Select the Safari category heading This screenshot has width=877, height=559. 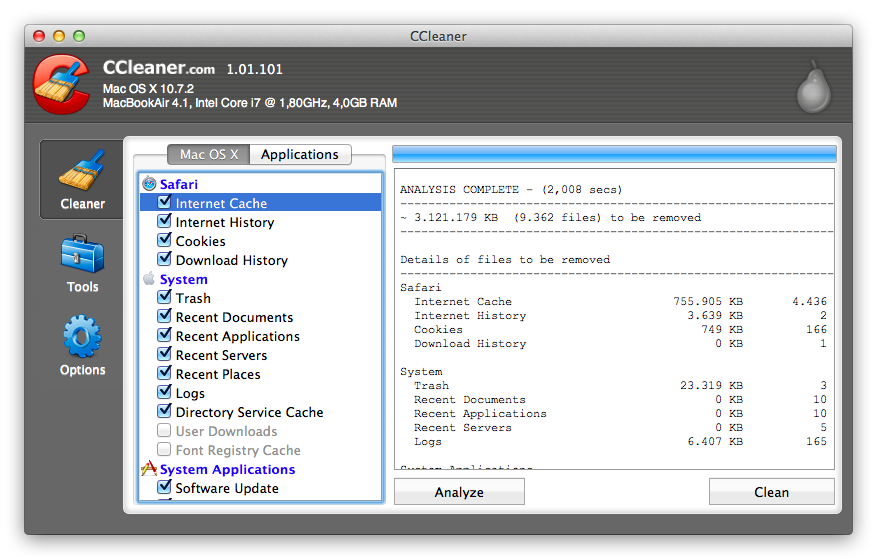point(178,184)
